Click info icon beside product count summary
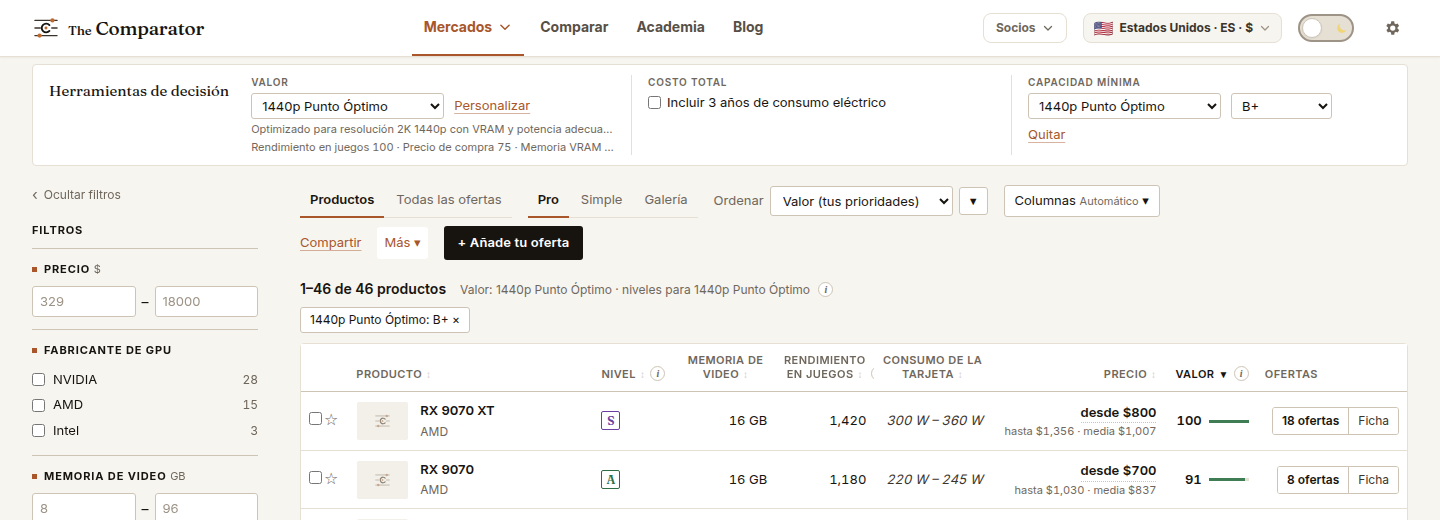The image size is (1440, 520). coord(826,290)
